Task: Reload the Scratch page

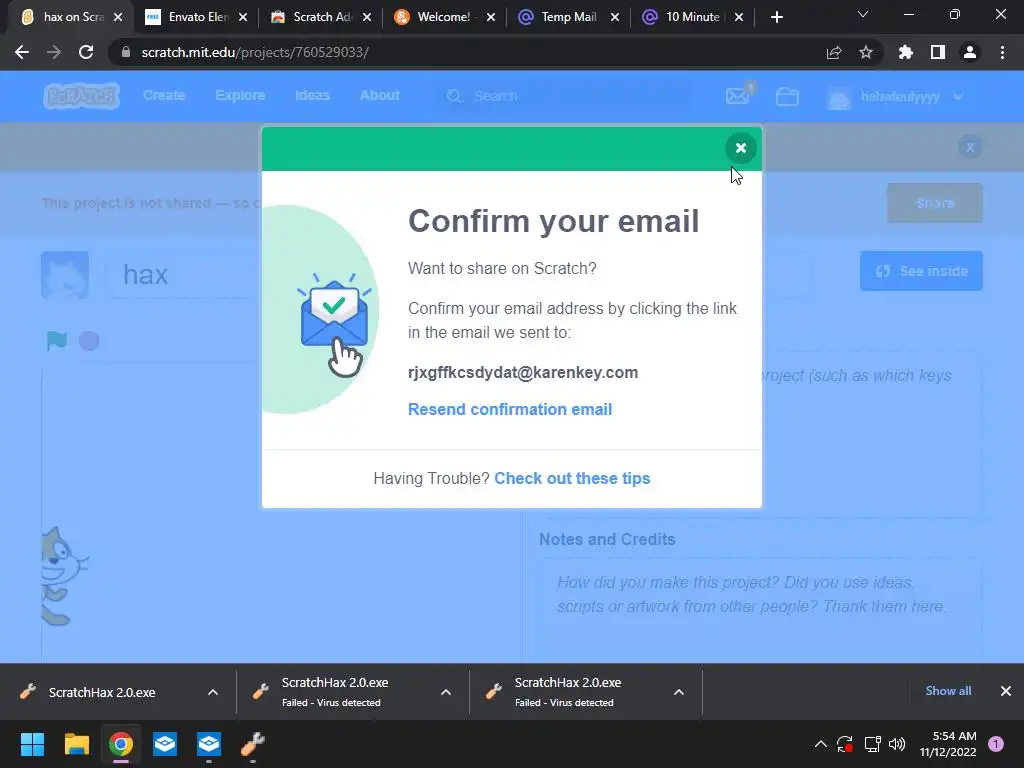Action: click(86, 52)
